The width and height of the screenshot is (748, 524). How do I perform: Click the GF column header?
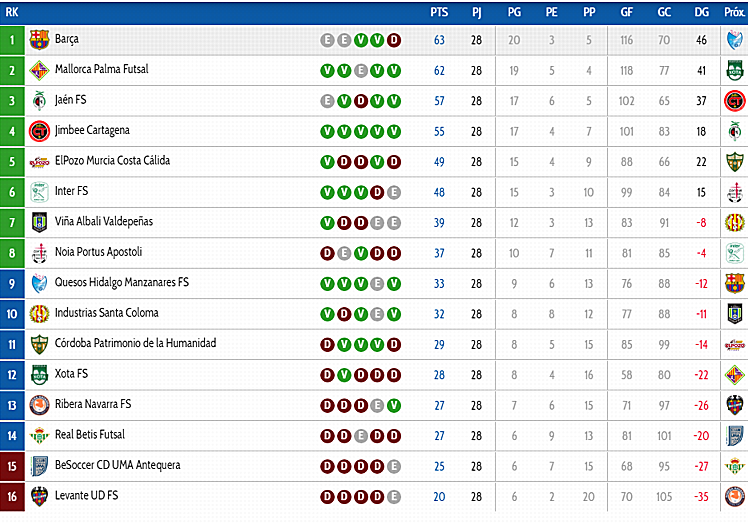627,12
